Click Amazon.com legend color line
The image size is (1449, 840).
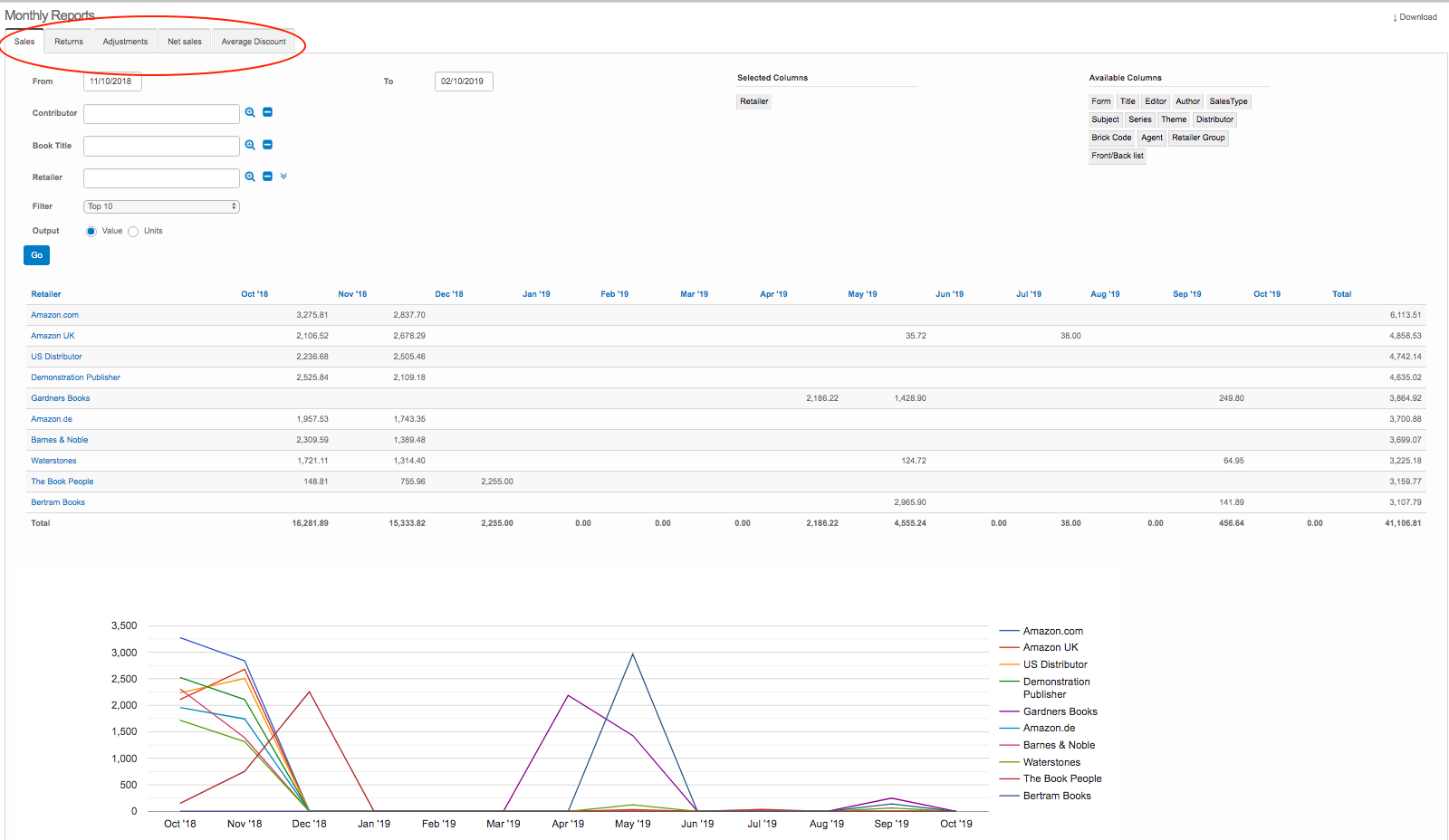pos(1009,631)
